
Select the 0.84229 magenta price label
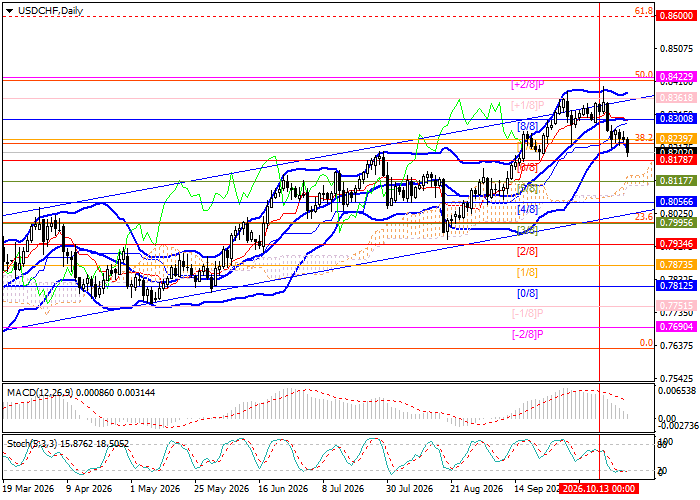(x=676, y=76)
